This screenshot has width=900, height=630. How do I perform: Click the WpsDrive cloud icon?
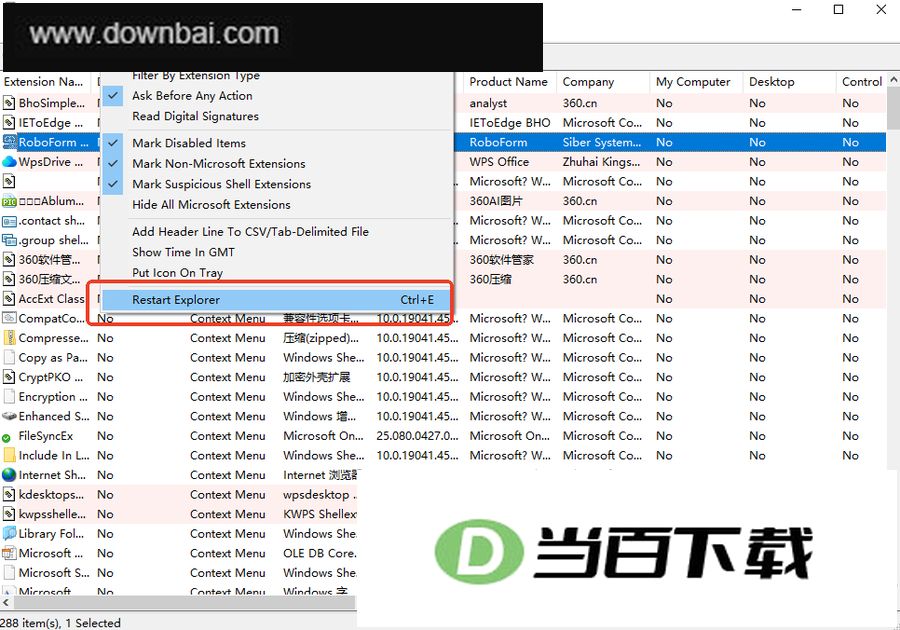pyautogui.click(x=9, y=162)
